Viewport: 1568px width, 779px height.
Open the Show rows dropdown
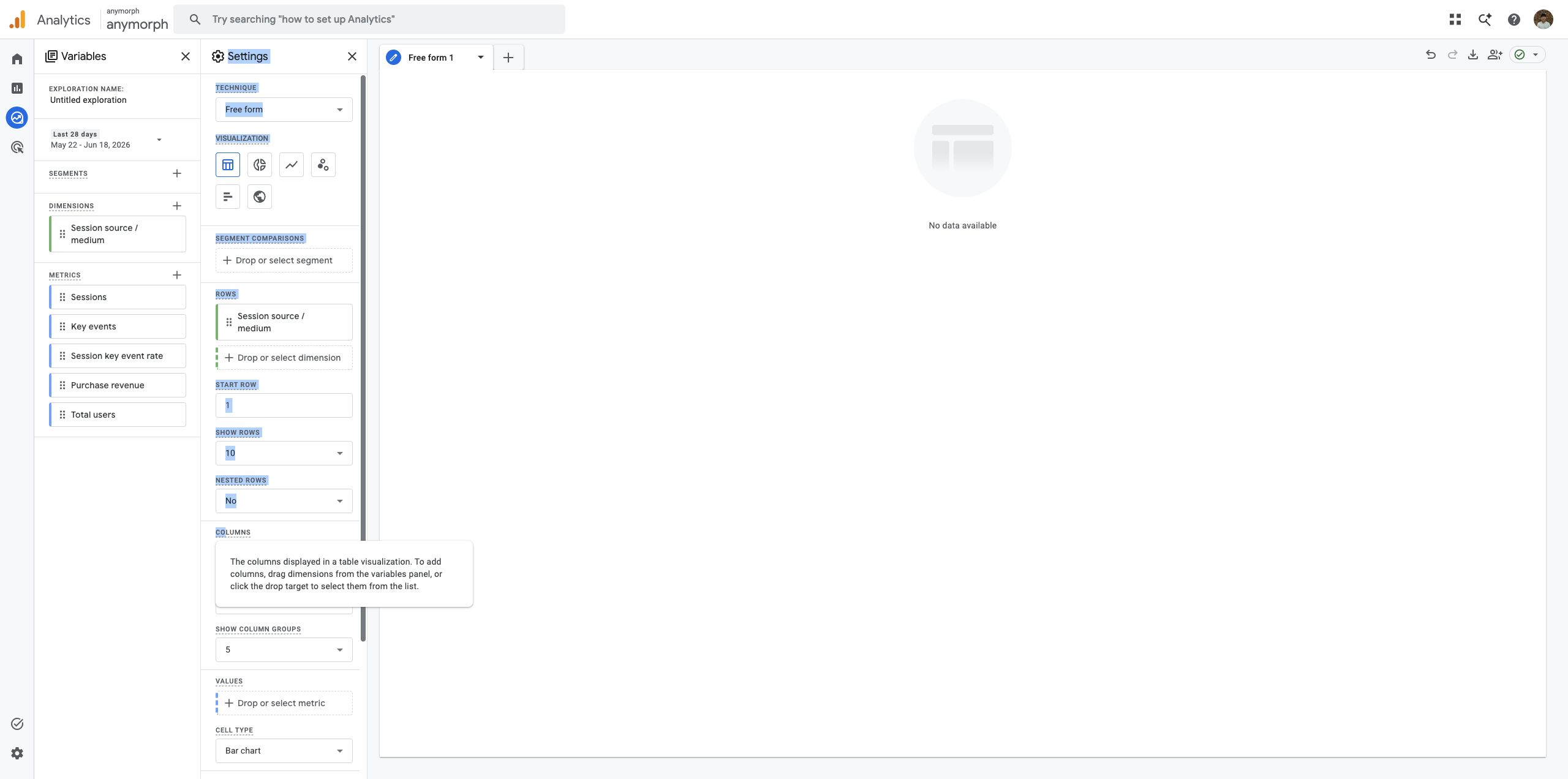pyautogui.click(x=284, y=453)
